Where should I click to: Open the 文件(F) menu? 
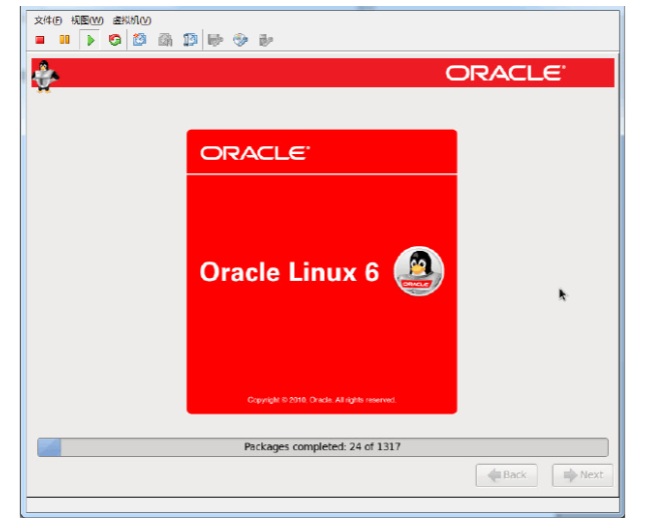(x=48, y=20)
